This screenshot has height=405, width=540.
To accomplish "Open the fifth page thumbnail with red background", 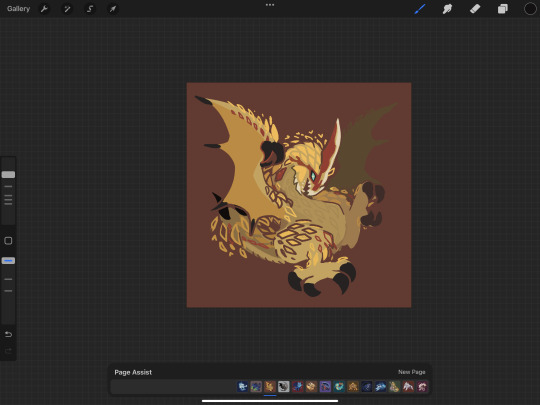I will tap(298, 386).
